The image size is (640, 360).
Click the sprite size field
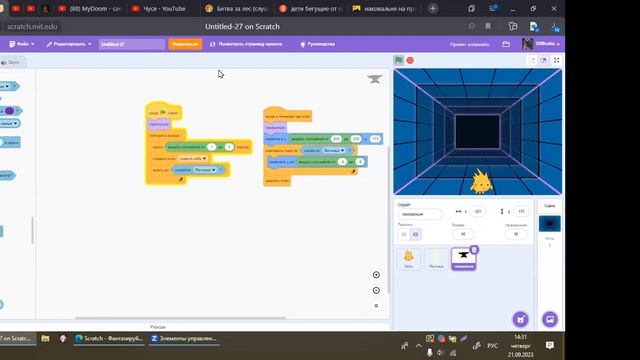tap(463, 234)
